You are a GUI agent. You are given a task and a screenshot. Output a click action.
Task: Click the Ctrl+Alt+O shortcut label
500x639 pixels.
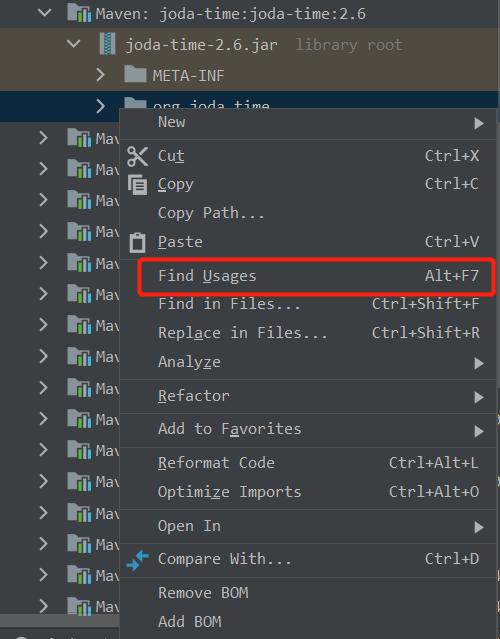click(x=434, y=492)
